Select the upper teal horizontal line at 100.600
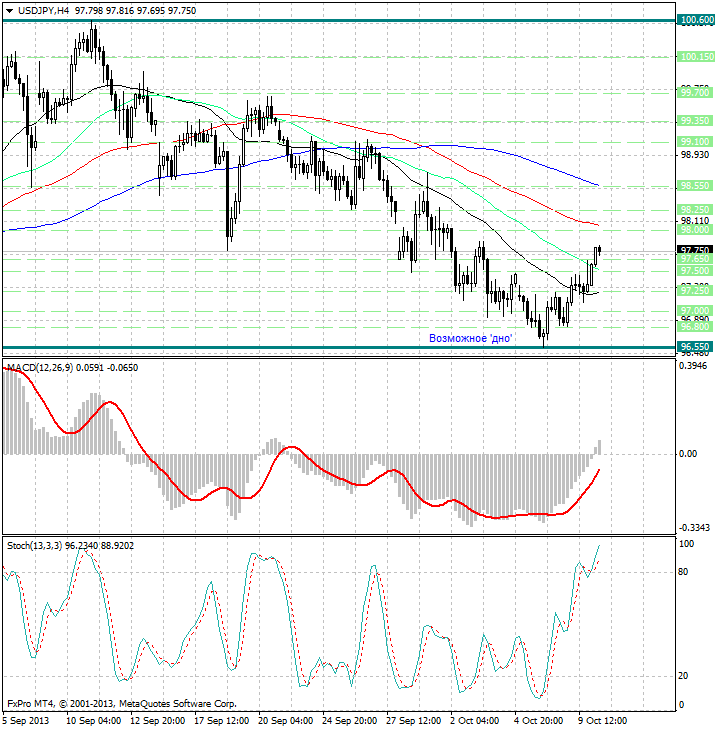The height and width of the screenshot is (729, 715). tap(338, 20)
